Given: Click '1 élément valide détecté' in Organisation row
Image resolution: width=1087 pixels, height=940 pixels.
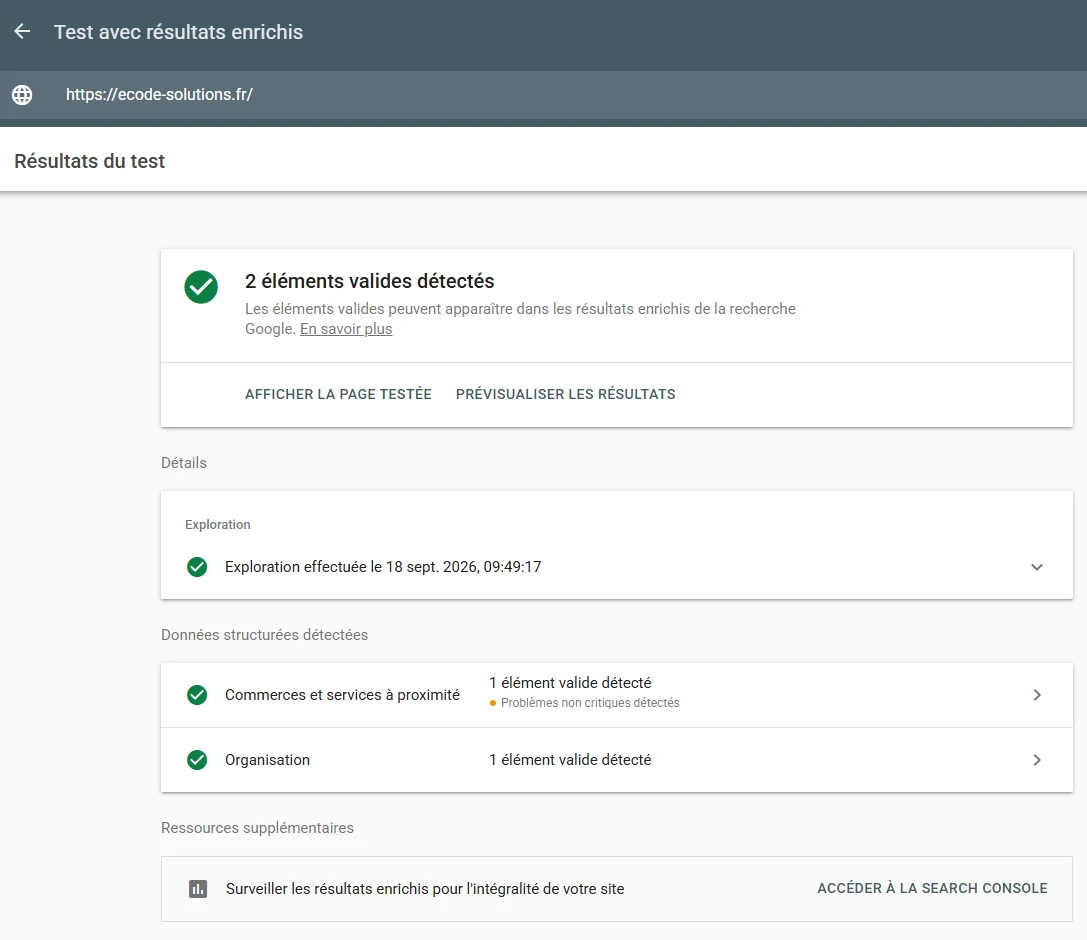Looking at the screenshot, I should coord(571,760).
